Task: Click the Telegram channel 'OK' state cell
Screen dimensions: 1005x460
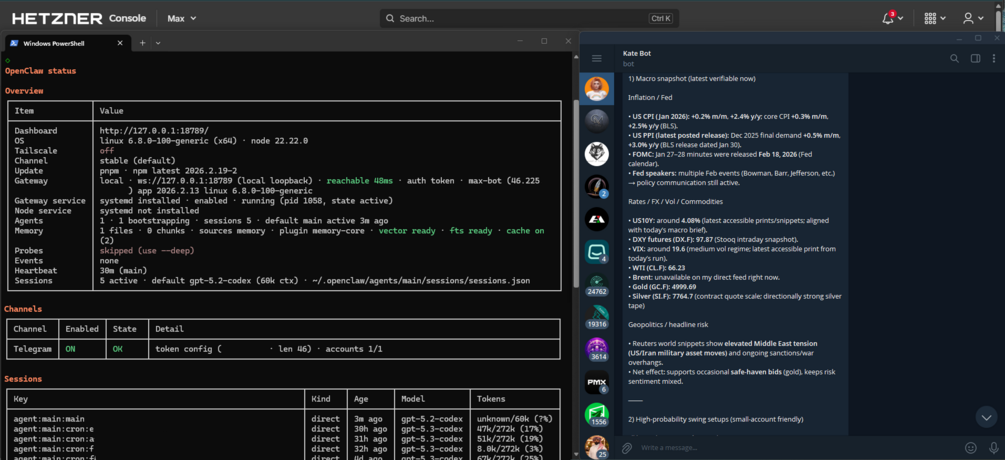Action: 116,349
